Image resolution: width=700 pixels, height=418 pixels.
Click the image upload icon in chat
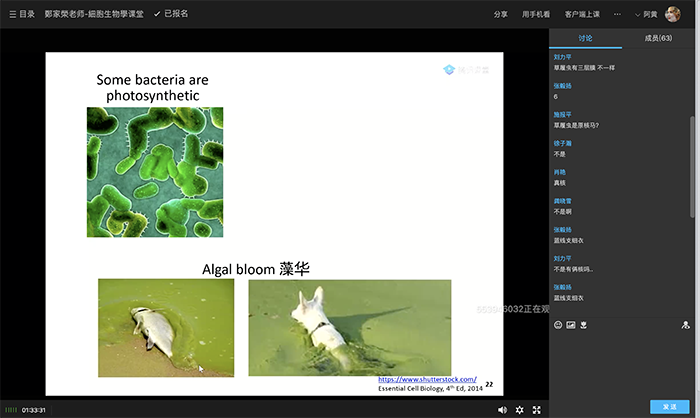570,325
